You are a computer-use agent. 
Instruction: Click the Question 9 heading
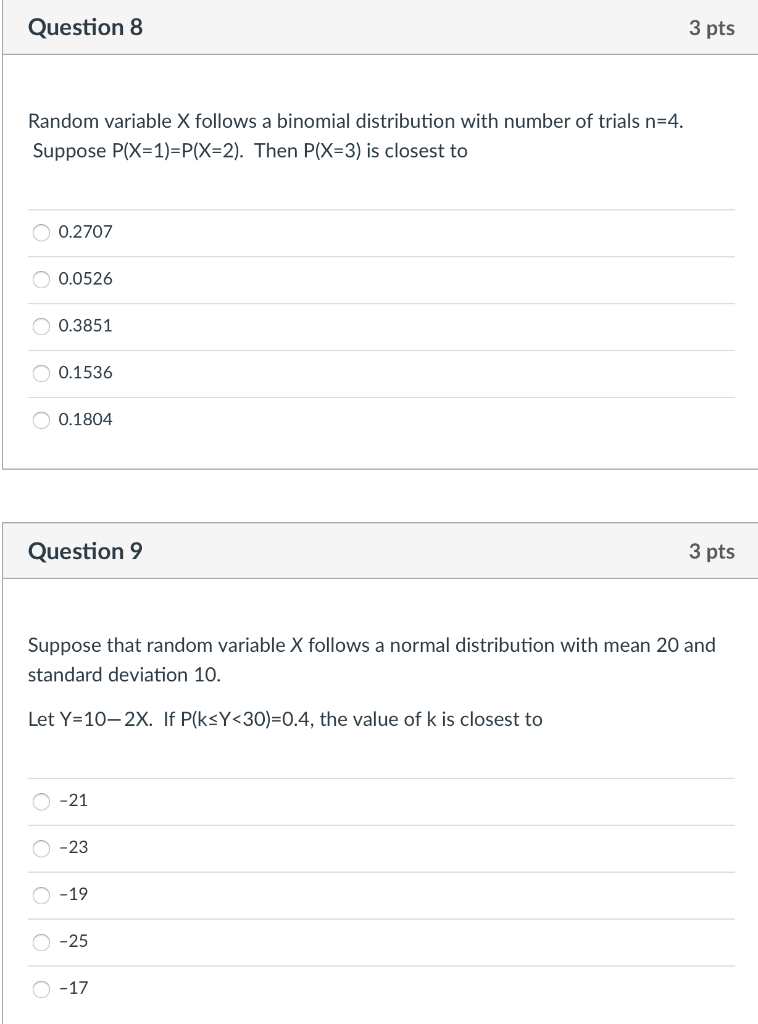pyautogui.click(x=85, y=551)
